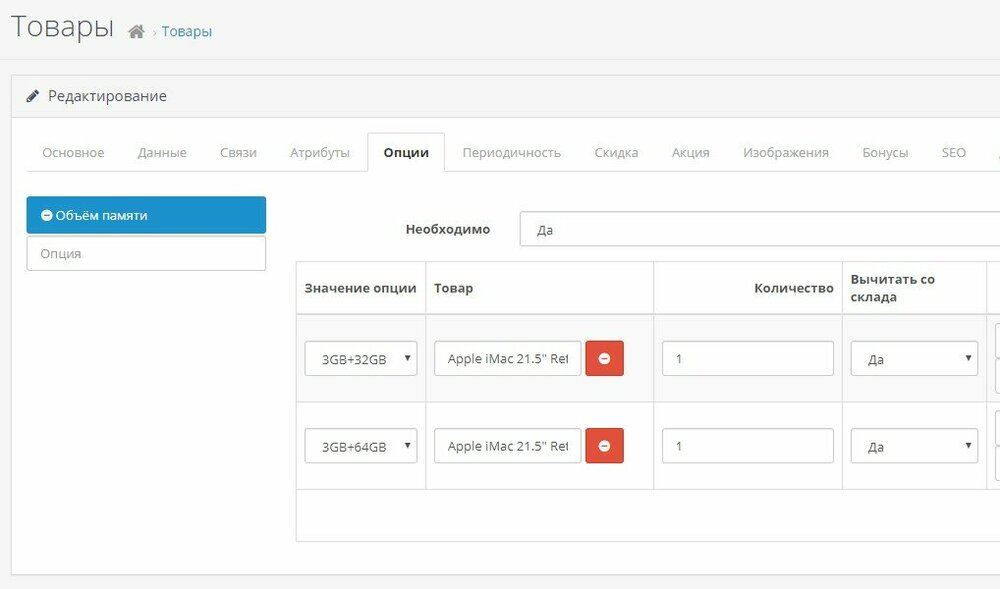Click the Редактирование panel heading
The image size is (1000, 589).
(107, 96)
